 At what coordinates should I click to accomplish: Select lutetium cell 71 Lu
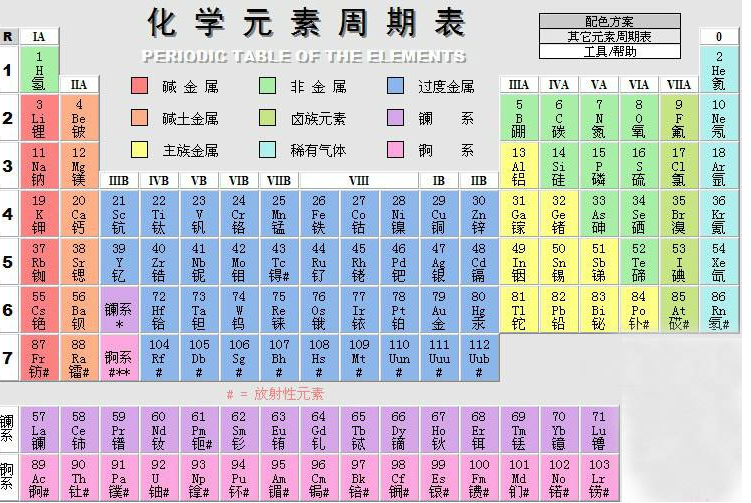pos(599,430)
